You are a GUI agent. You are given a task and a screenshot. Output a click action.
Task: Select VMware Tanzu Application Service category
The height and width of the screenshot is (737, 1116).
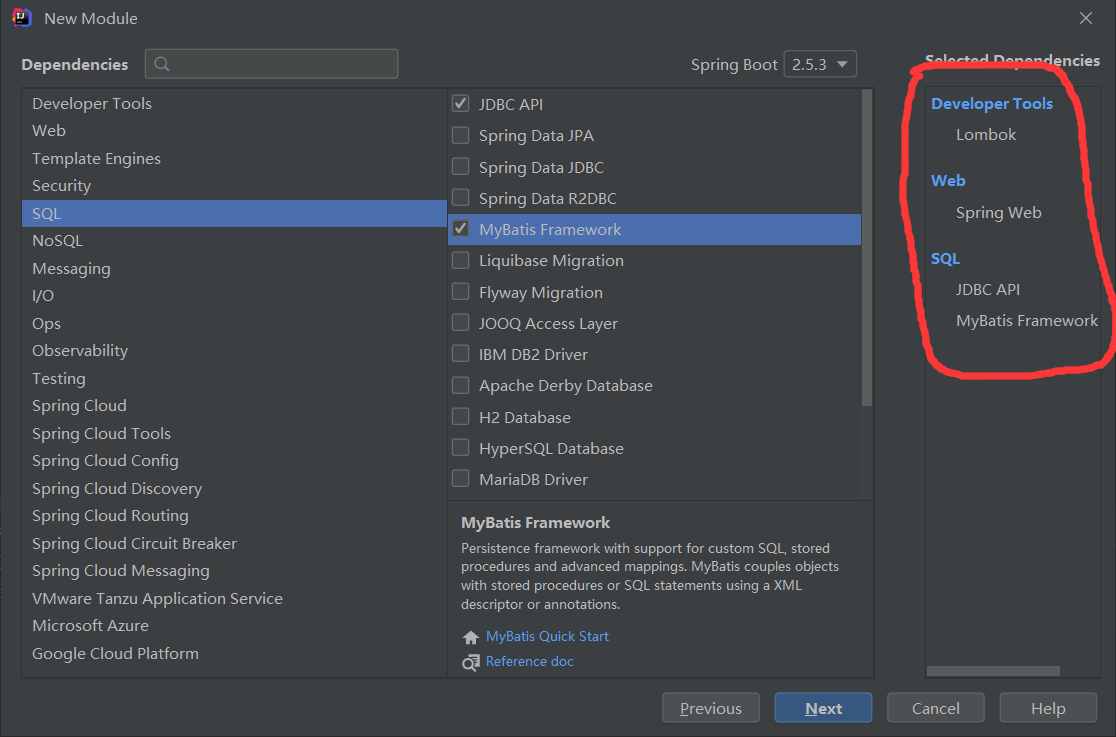click(x=234, y=598)
